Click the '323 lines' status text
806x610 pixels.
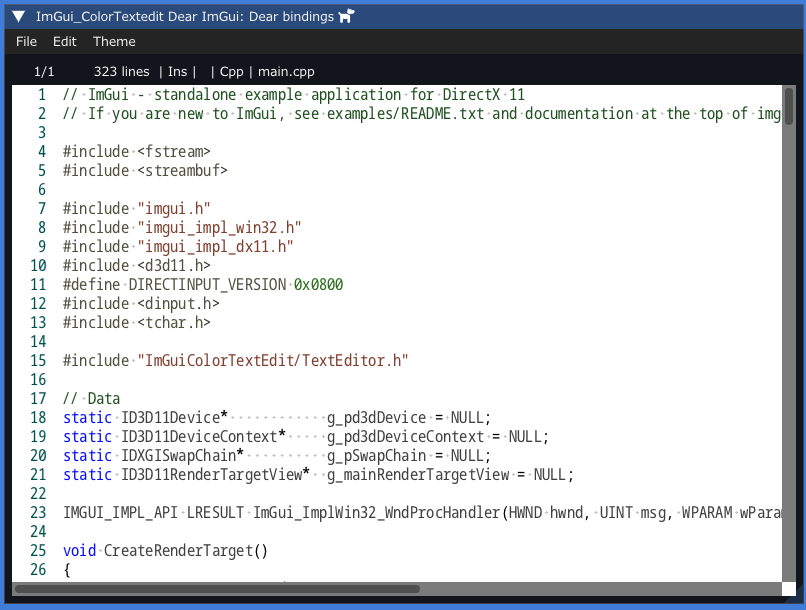coord(121,71)
